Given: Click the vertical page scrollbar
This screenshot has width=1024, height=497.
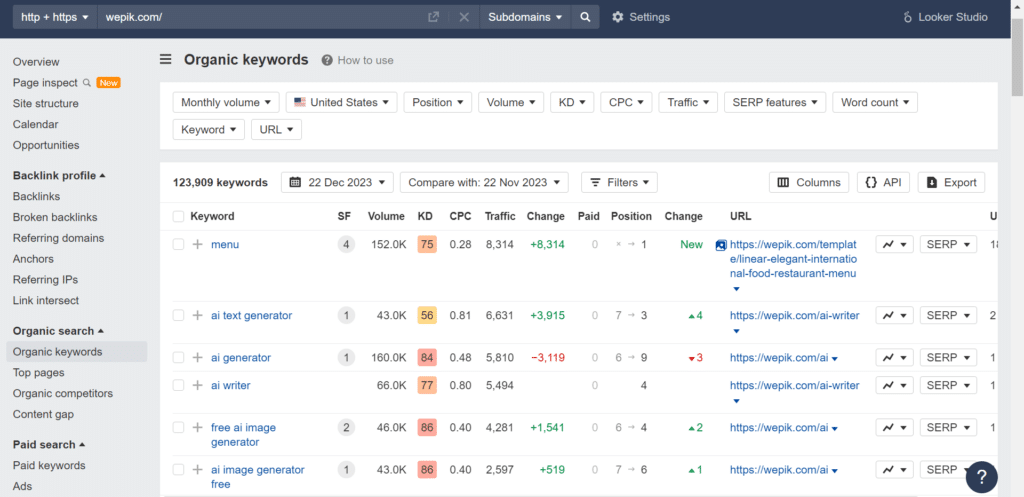Looking at the screenshot, I should click(x=1017, y=57).
